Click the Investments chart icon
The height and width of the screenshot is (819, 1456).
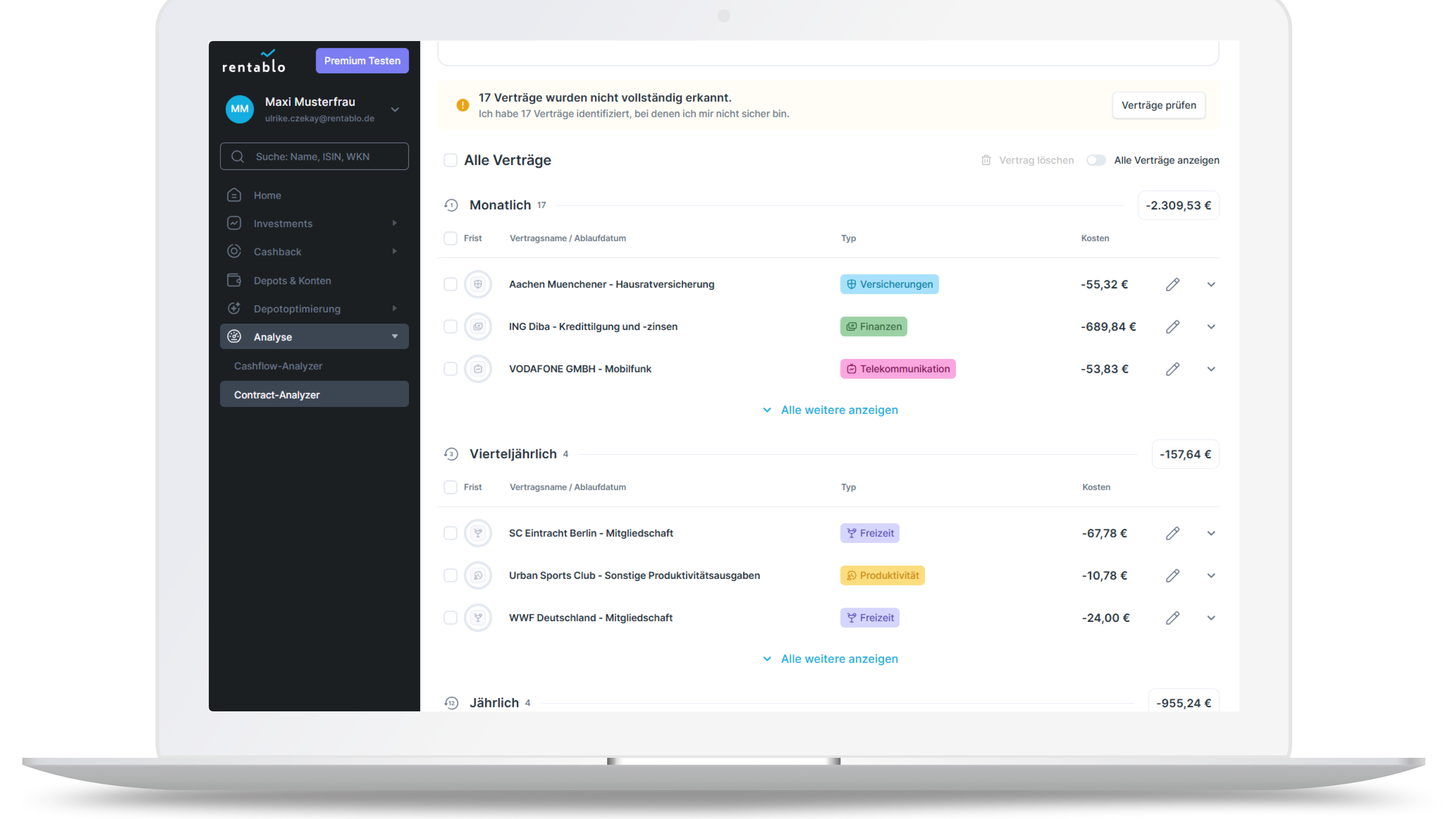tap(234, 223)
